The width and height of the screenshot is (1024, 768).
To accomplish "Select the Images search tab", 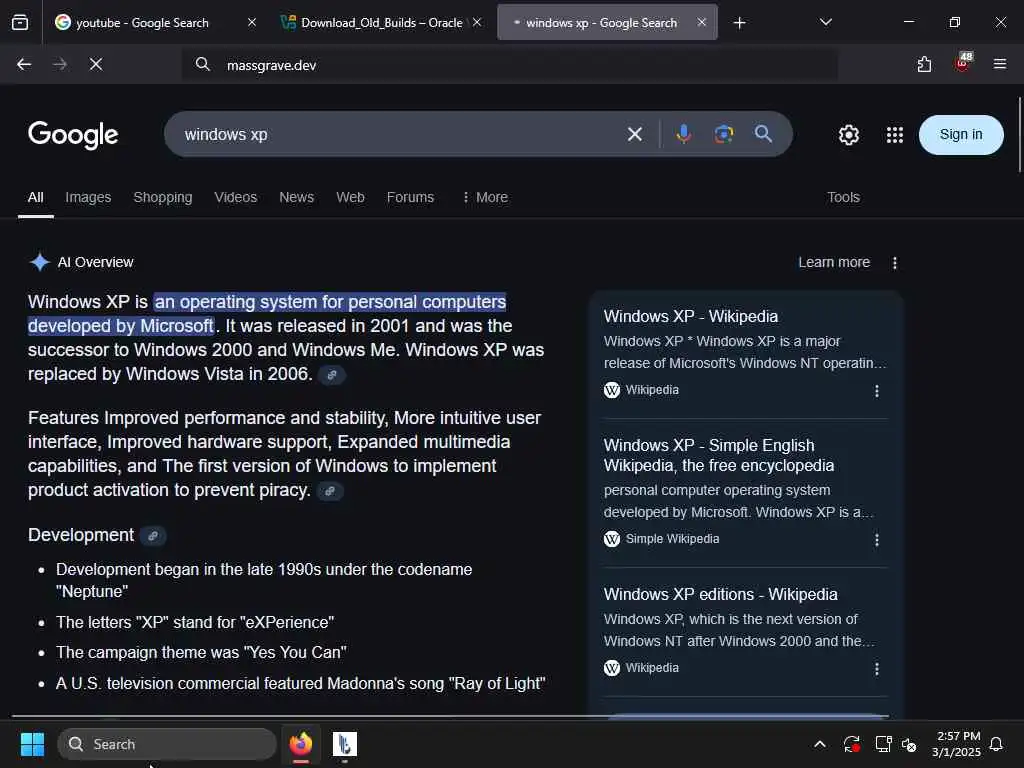I will [88, 197].
